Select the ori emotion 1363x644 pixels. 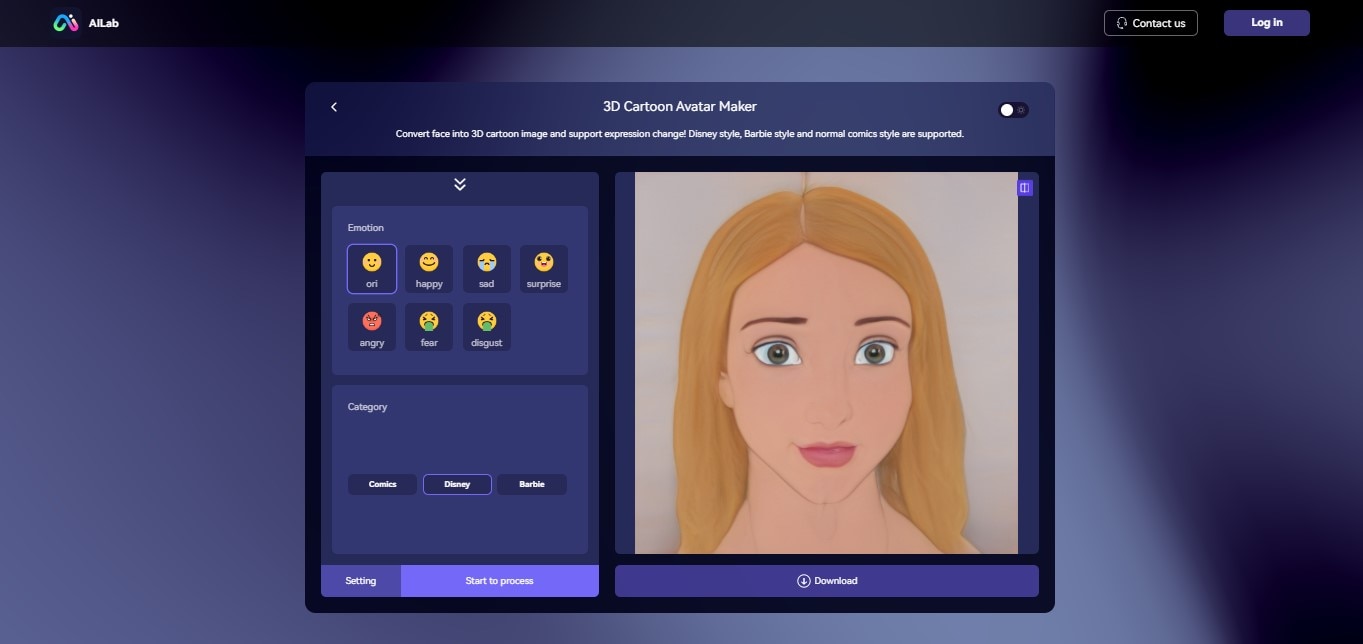coord(372,269)
